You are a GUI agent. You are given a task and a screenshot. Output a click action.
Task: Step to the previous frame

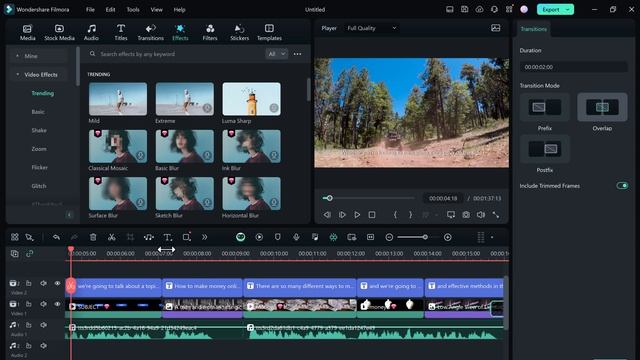point(327,215)
